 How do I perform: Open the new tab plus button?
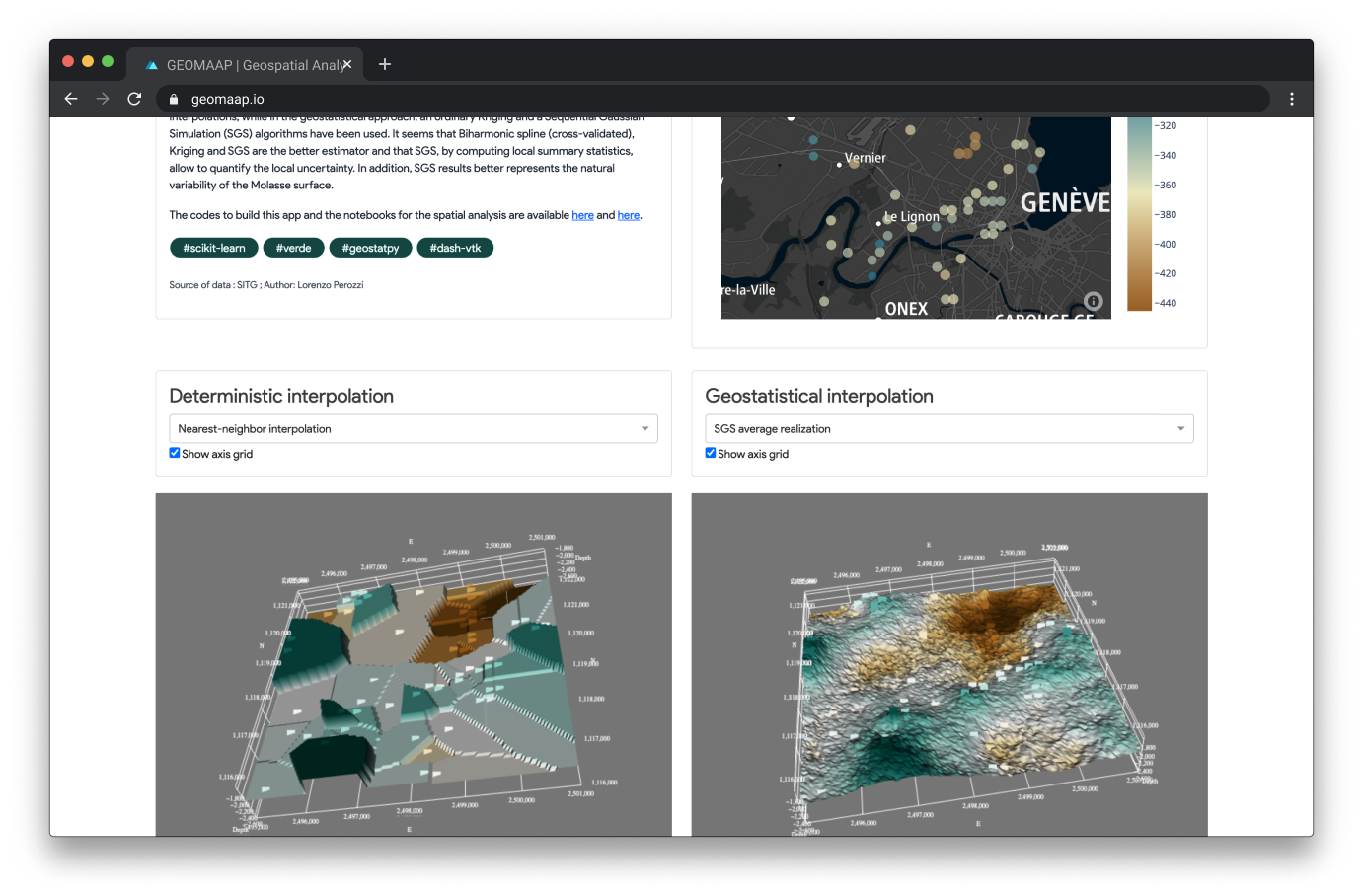click(385, 64)
